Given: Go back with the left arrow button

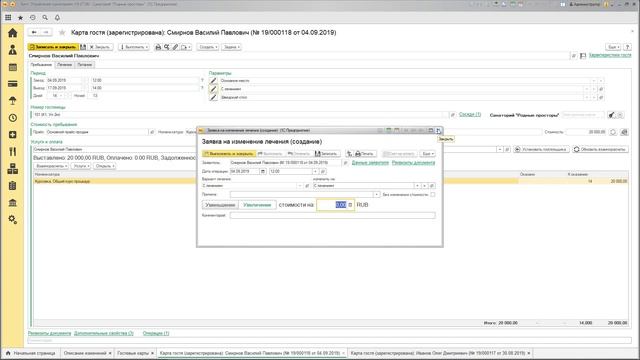Looking at the screenshot, I should tap(34, 32).
